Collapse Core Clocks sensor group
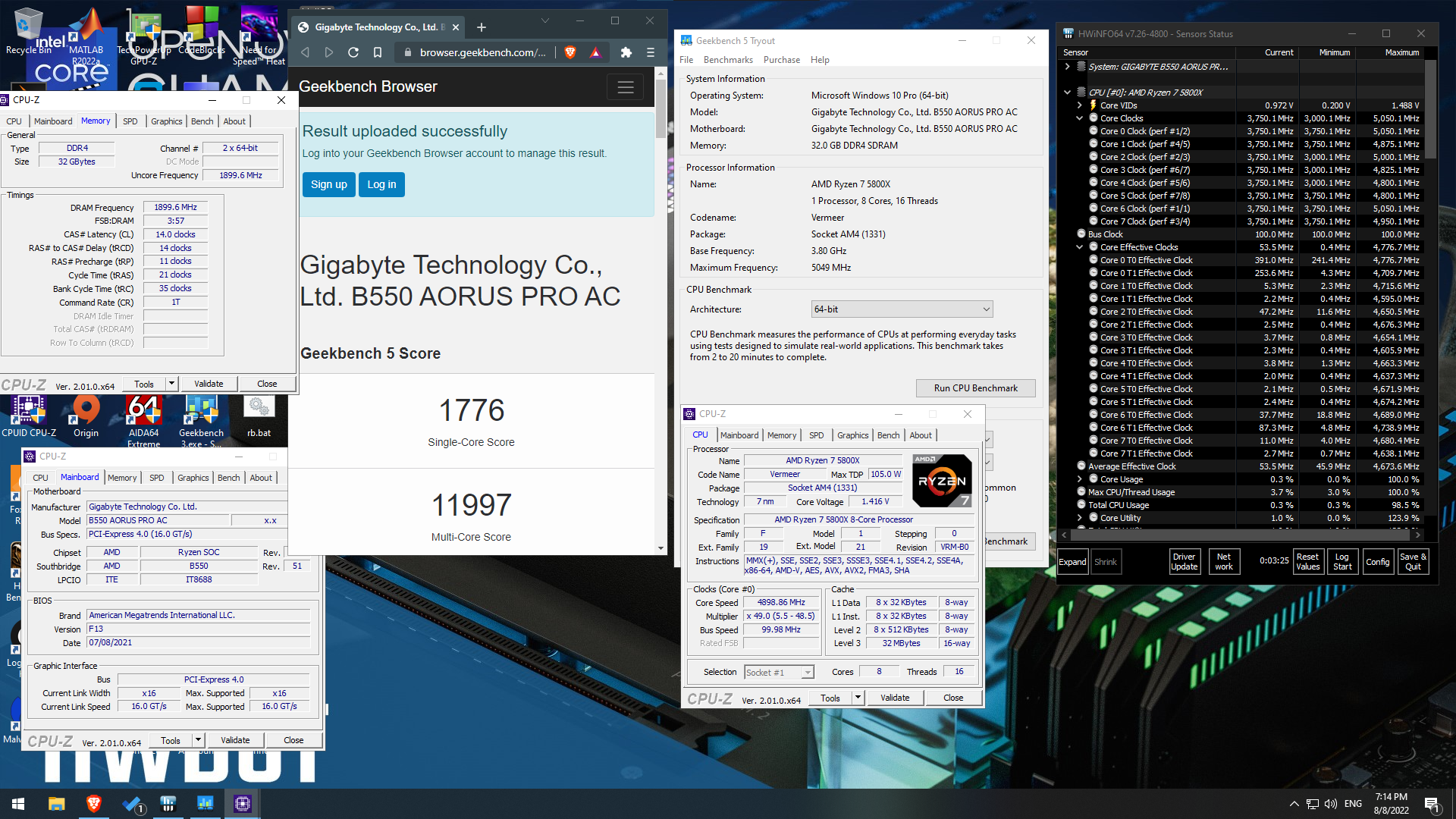This screenshot has height=819, width=1456. click(x=1080, y=118)
